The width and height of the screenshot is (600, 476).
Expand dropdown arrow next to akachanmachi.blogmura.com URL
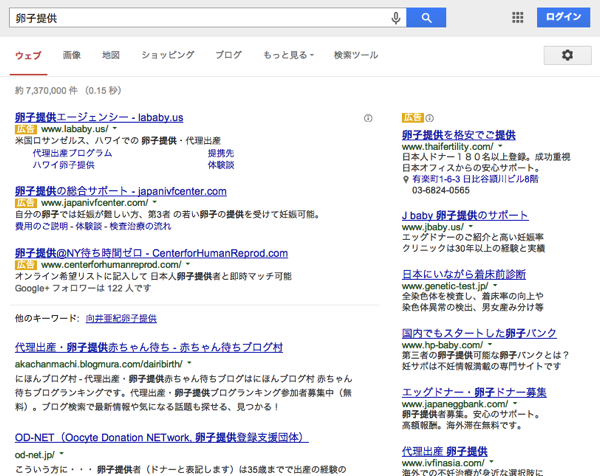point(189,363)
